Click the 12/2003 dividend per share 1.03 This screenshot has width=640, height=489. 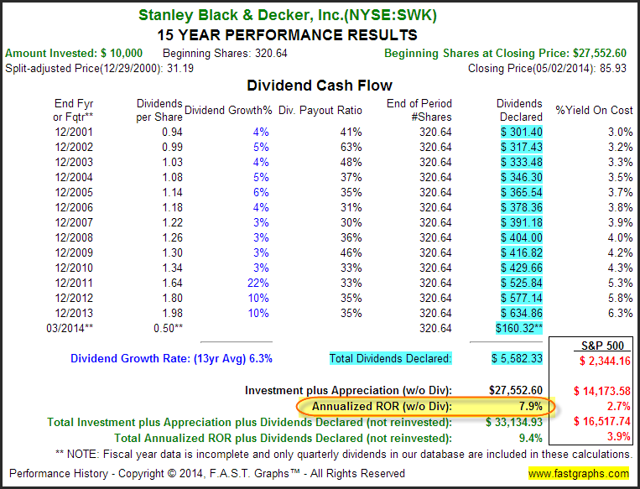point(172,162)
